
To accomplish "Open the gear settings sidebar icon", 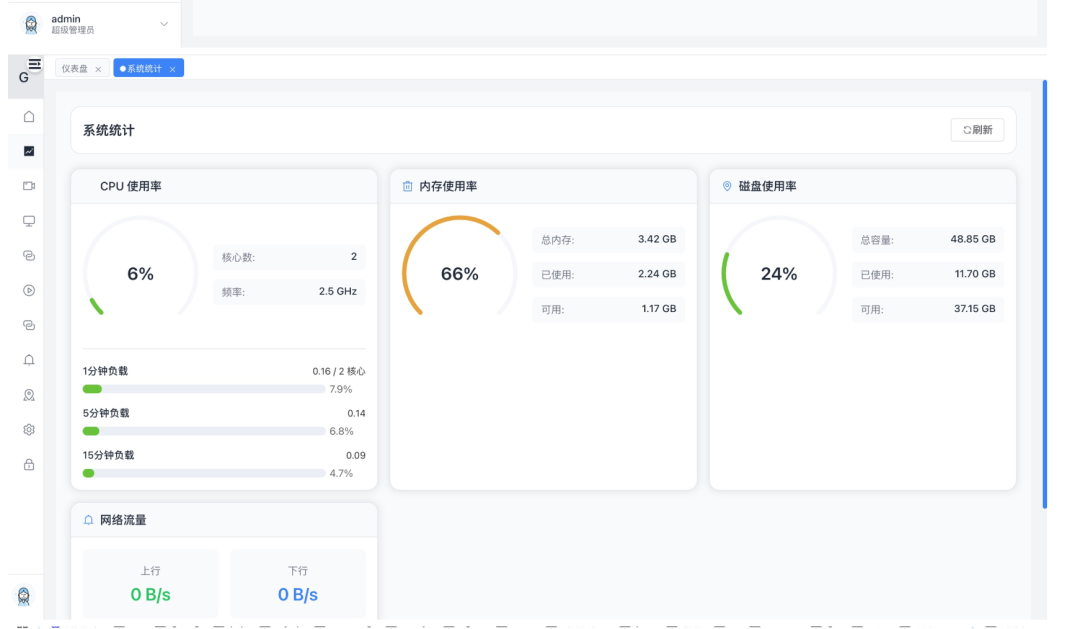I will tap(29, 430).
